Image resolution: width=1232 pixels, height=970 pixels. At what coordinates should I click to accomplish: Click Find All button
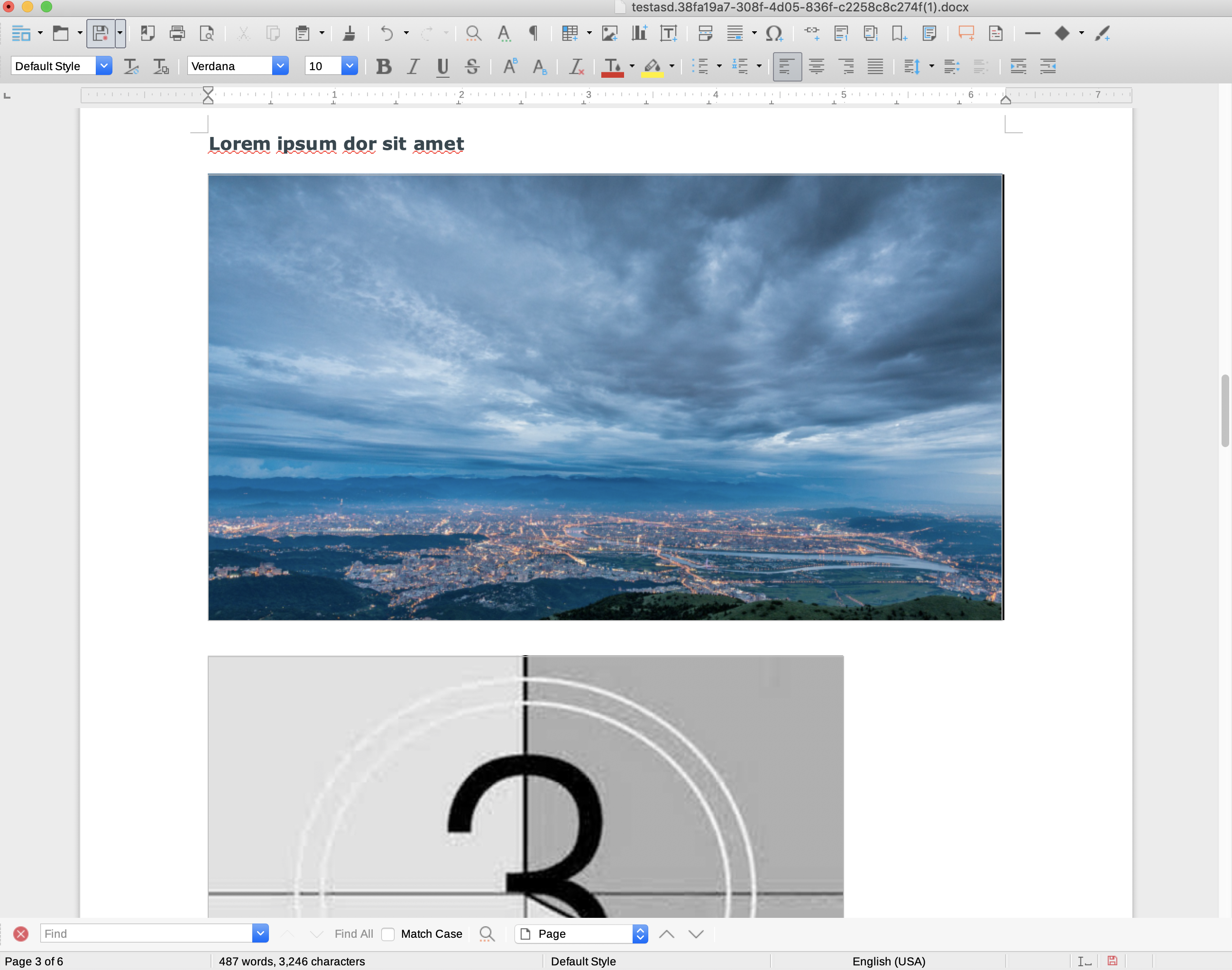coord(353,934)
